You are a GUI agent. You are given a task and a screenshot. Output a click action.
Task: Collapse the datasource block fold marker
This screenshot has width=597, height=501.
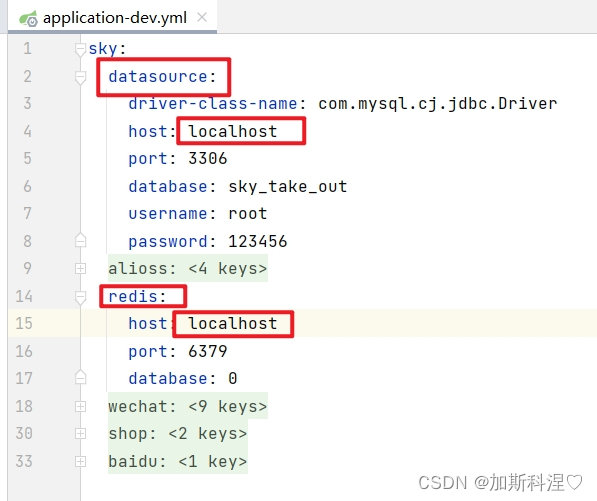tap(80, 78)
